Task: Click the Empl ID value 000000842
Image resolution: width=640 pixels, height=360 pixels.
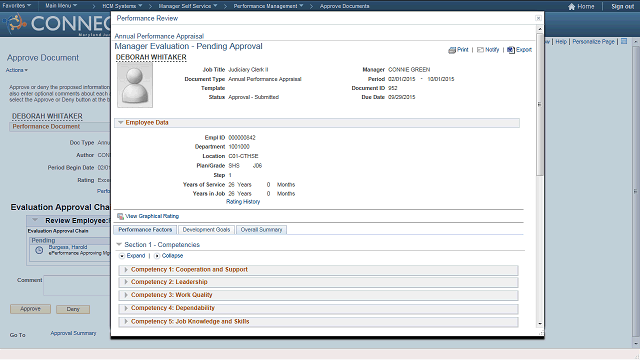Action: point(242,138)
